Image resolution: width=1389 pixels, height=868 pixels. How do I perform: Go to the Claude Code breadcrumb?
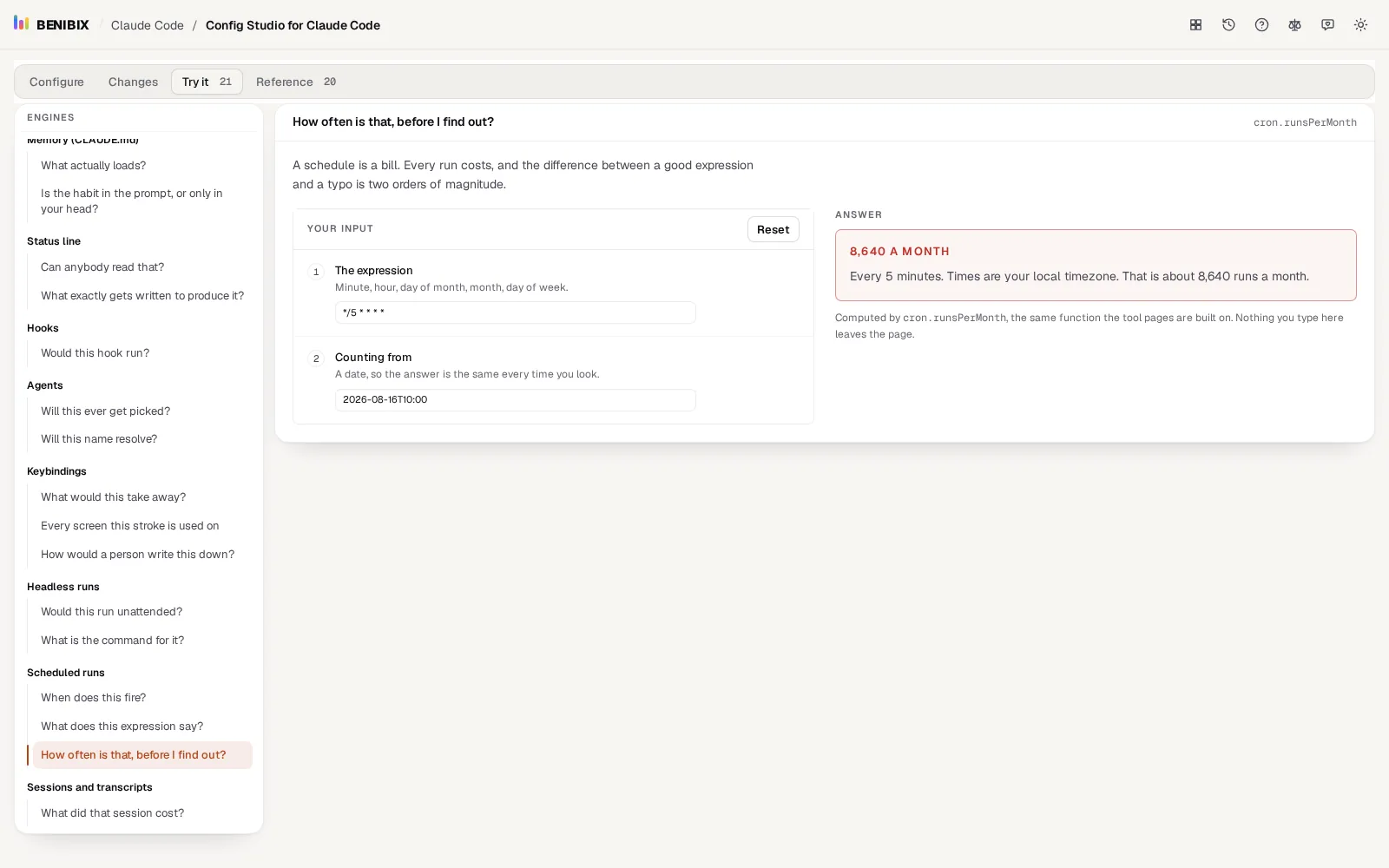(148, 25)
